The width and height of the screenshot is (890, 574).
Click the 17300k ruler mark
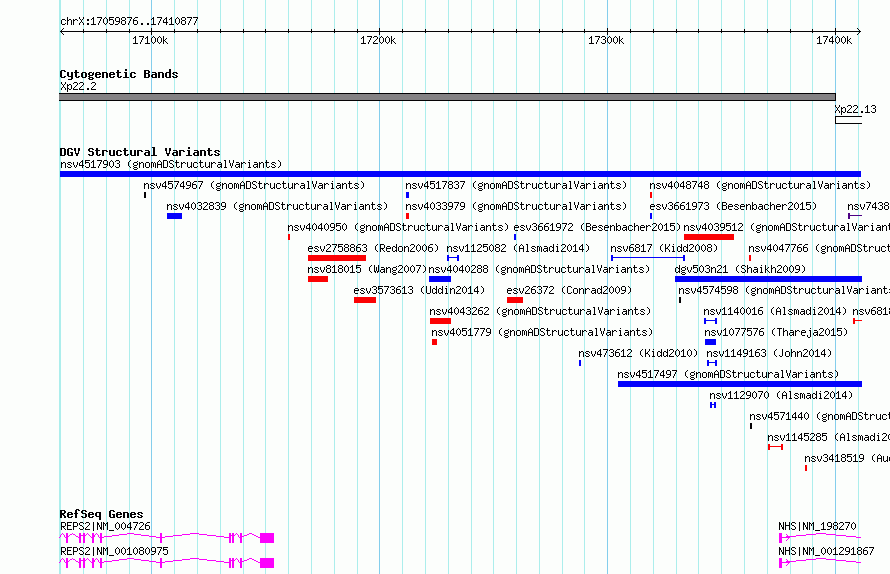606,40
